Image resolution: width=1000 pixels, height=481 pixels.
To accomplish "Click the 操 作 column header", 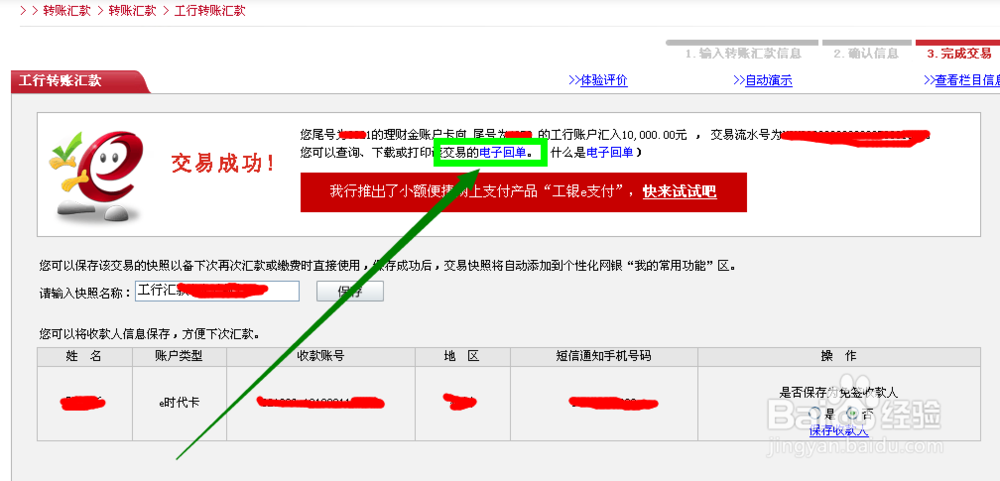I will [839, 357].
